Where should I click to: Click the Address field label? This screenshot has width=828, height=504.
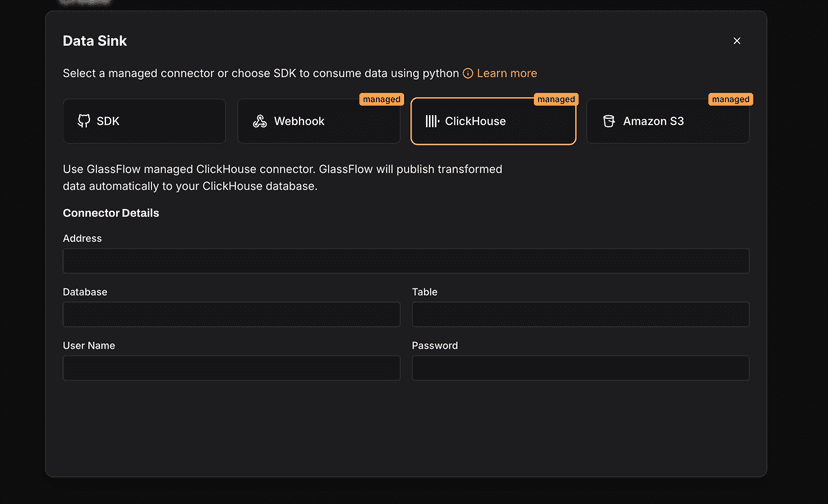[x=82, y=238]
